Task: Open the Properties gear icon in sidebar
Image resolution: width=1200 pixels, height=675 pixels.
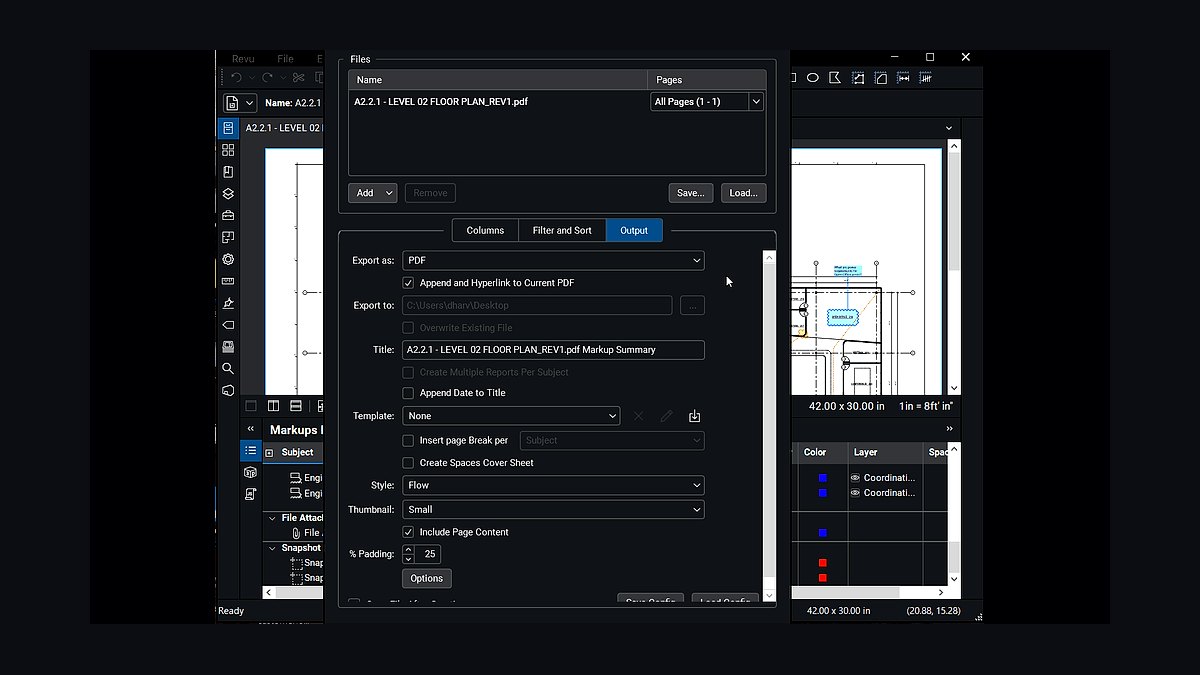Action: (228, 259)
